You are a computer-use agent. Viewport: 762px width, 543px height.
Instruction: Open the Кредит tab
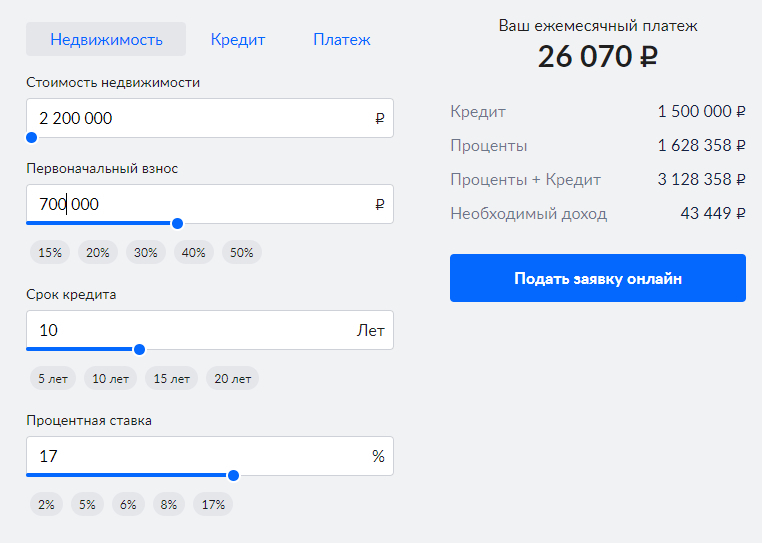[238, 40]
